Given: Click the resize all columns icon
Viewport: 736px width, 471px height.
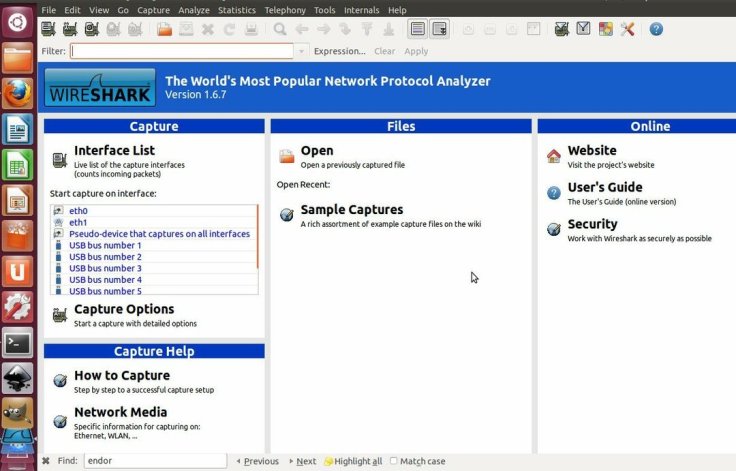Looking at the screenshot, I should point(533,29).
